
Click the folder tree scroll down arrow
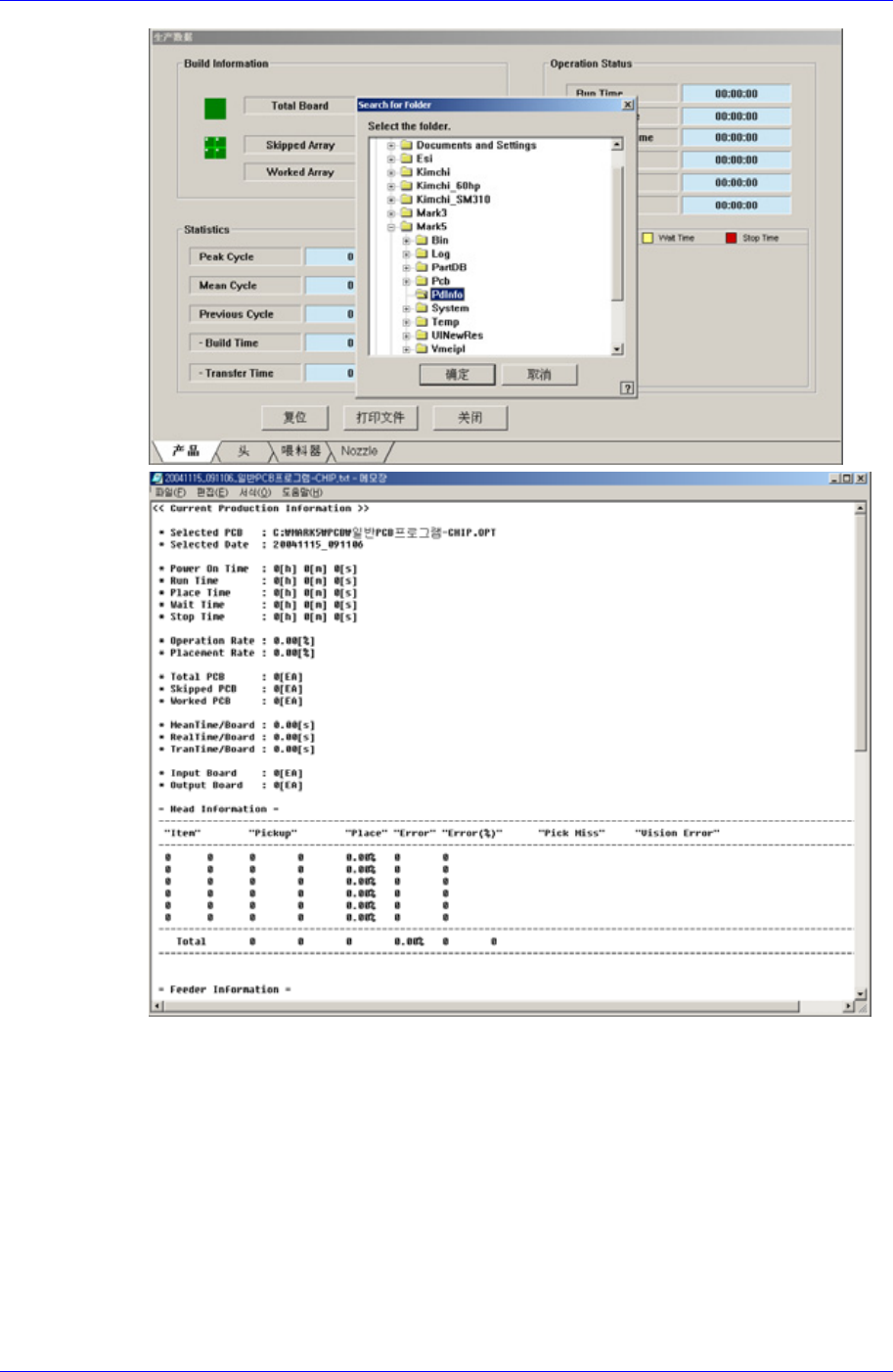click(x=617, y=349)
